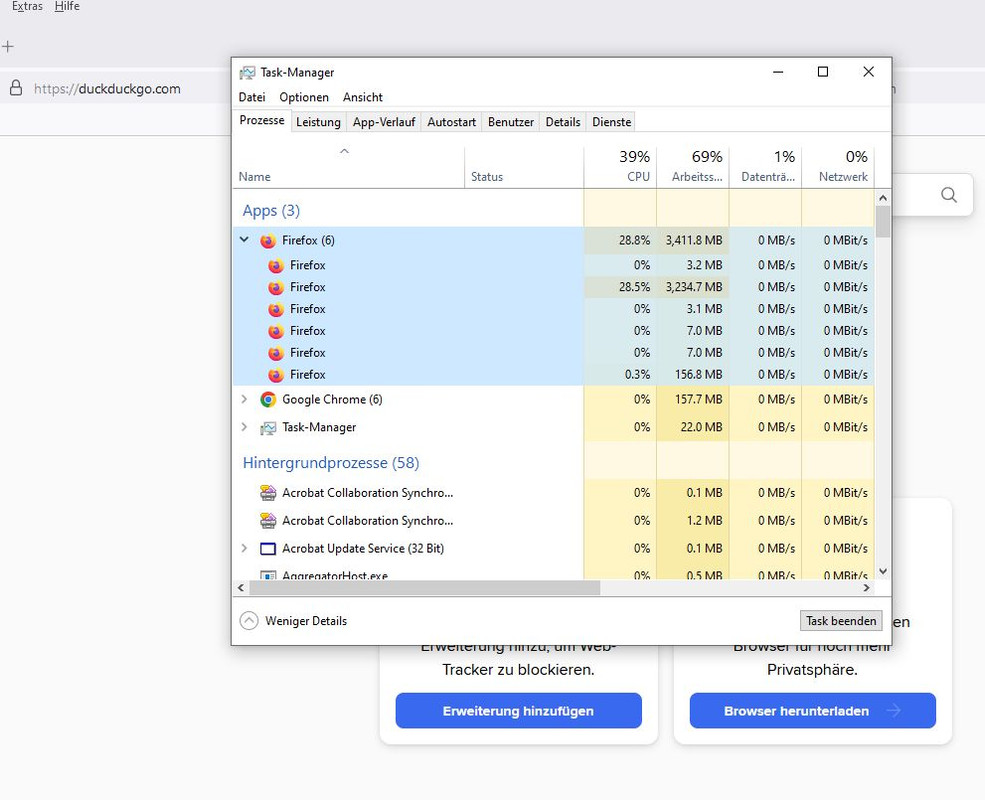Click Erweiterung hinzufügen button
Image resolution: width=985 pixels, height=800 pixels.
[x=518, y=711]
